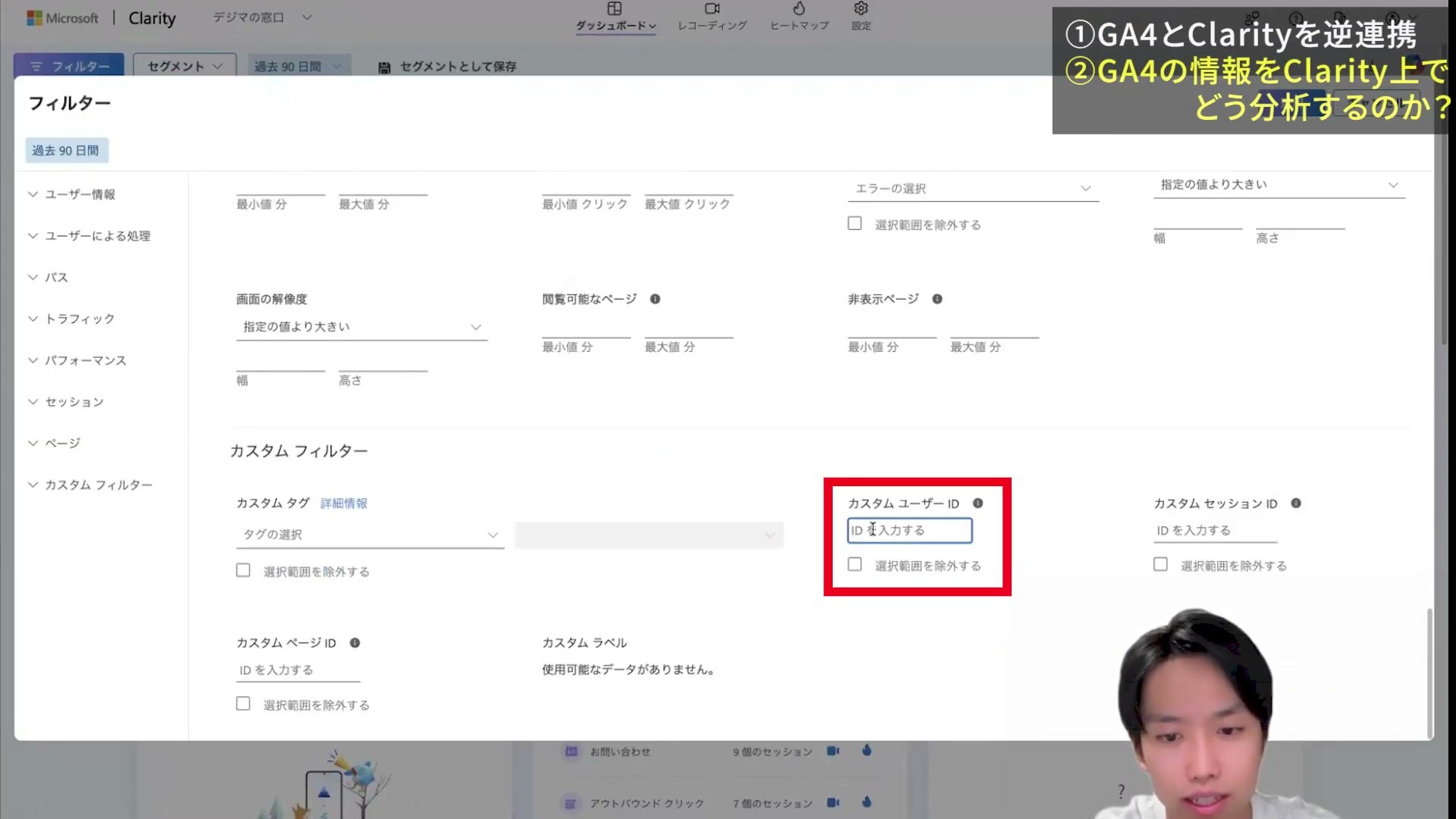Click the filter panel vertical scrollbar
The height and width of the screenshot is (819, 1456).
(x=1429, y=672)
